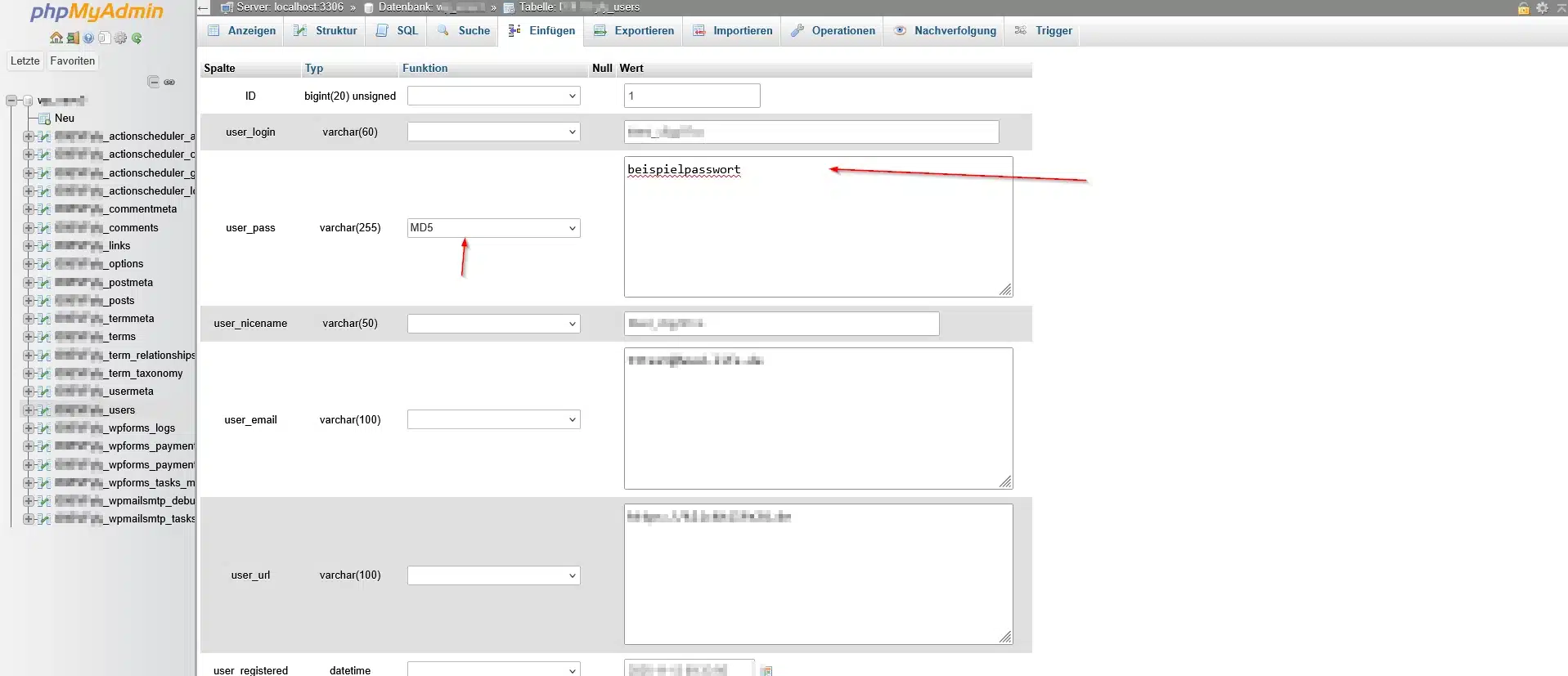Image resolution: width=1568 pixels, height=676 pixels.
Task: Open the MD5 function dropdown for user_pass
Action: click(x=494, y=228)
